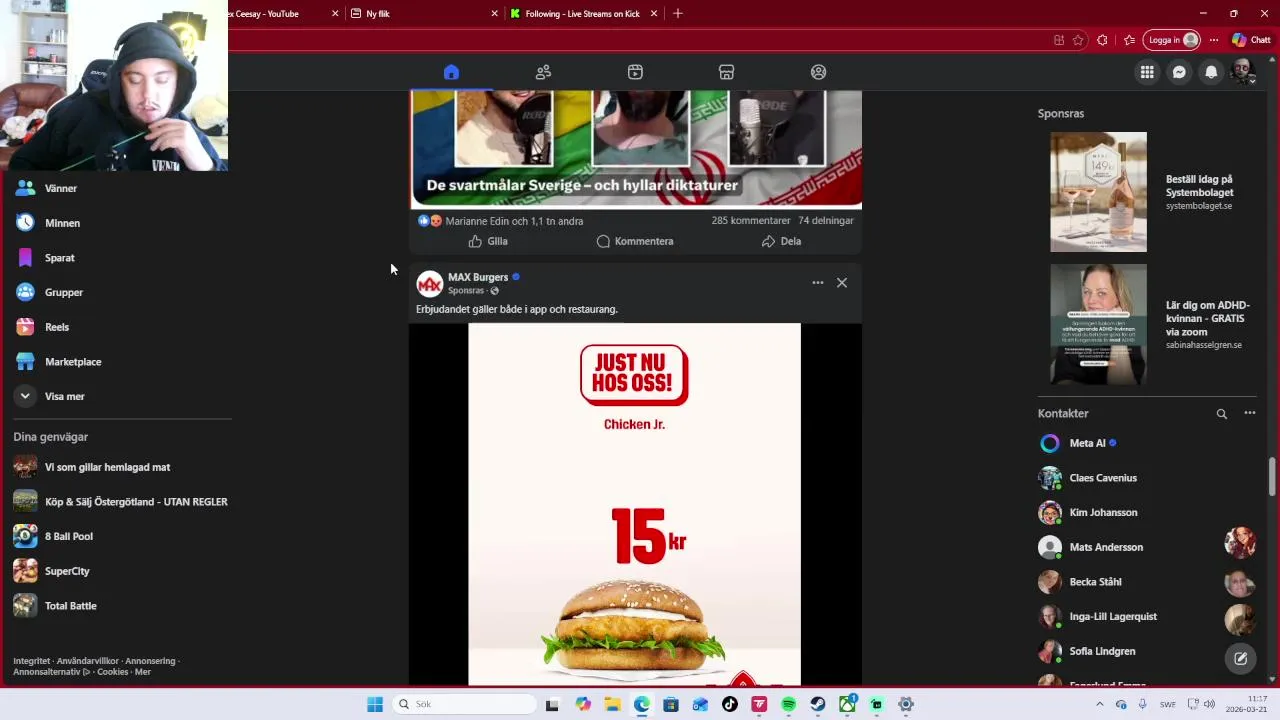The width and height of the screenshot is (1280, 720).
Task: Hide the MAX Burgers sponsored post
Action: [842, 283]
